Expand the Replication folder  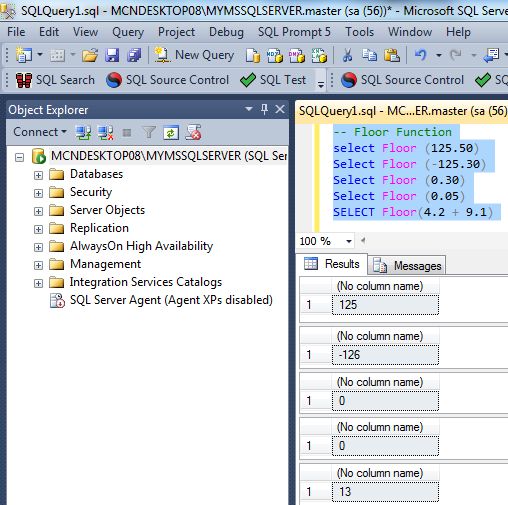38,229
